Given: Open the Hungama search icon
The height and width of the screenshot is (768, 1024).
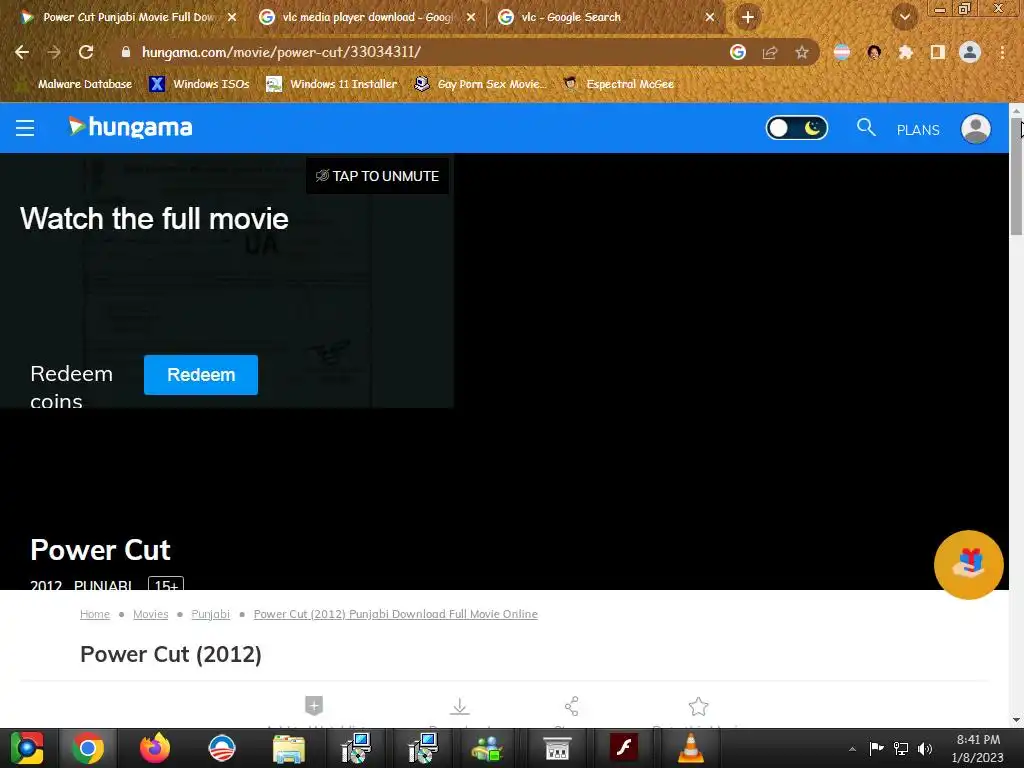Looking at the screenshot, I should [x=866, y=127].
